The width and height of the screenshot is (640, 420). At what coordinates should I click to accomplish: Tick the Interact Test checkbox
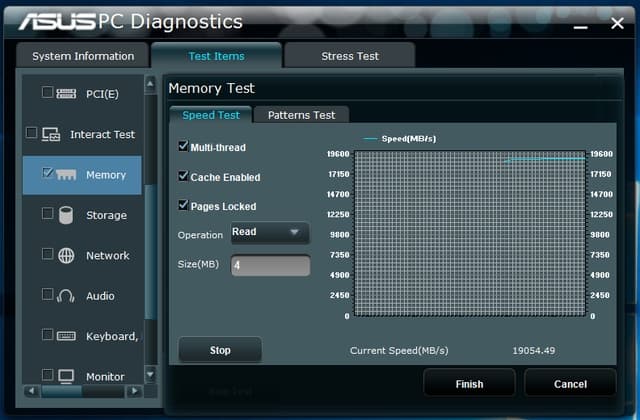coord(31,132)
